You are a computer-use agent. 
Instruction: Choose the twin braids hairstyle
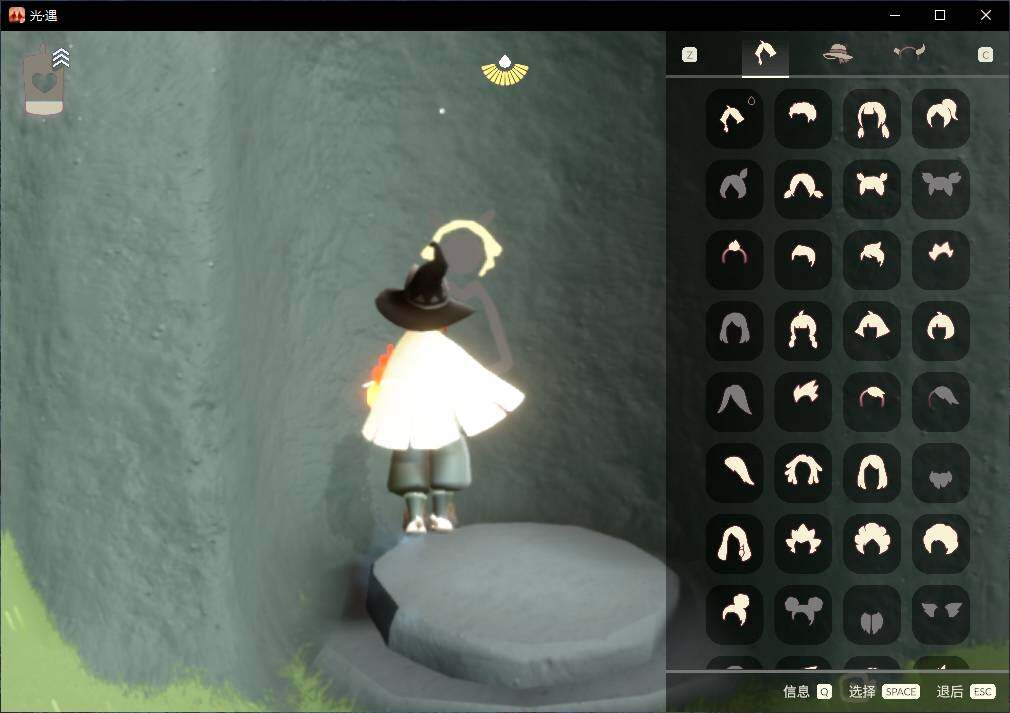[x=803, y=331]
